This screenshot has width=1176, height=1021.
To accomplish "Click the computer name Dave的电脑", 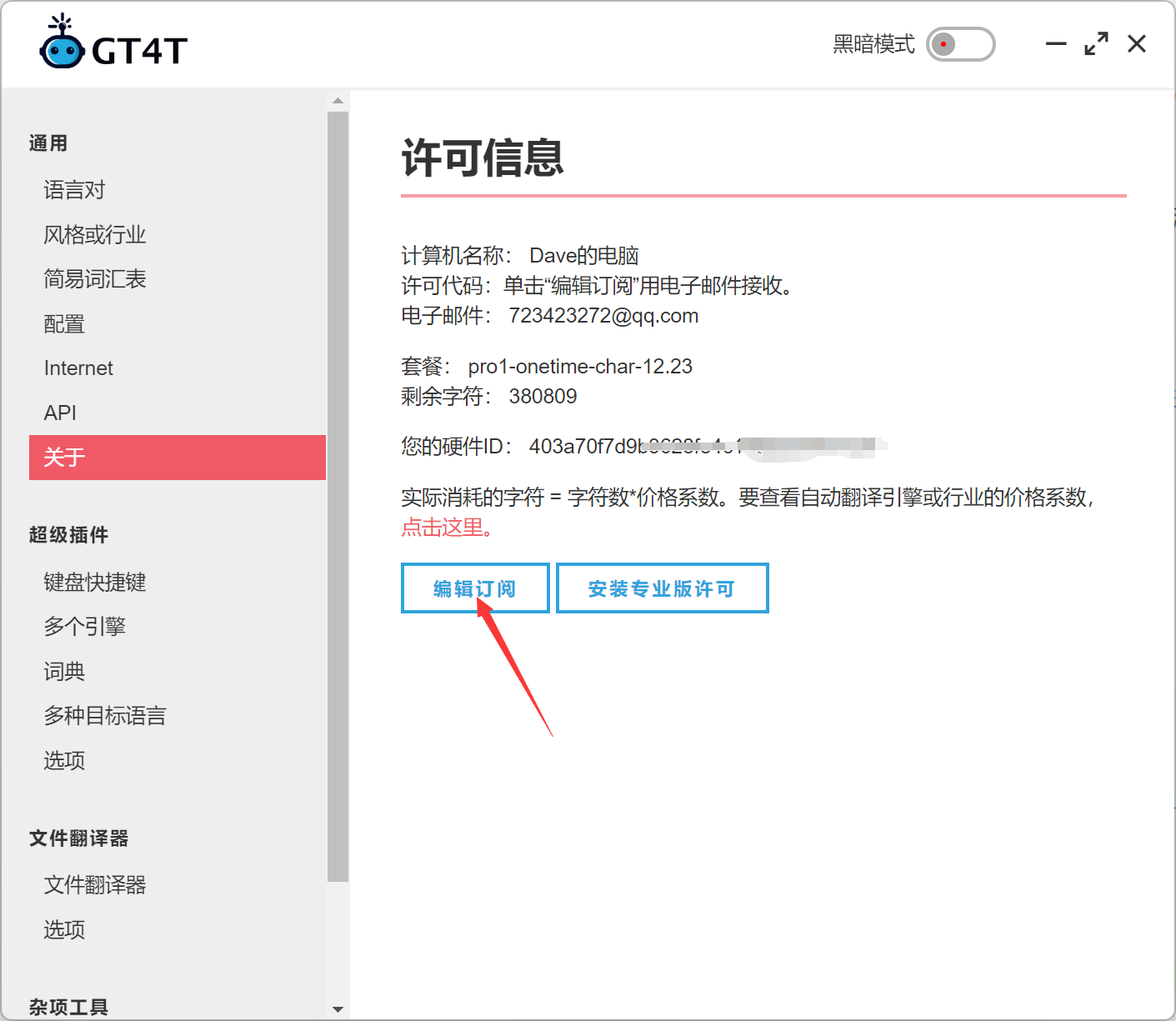I will (584, 256).
